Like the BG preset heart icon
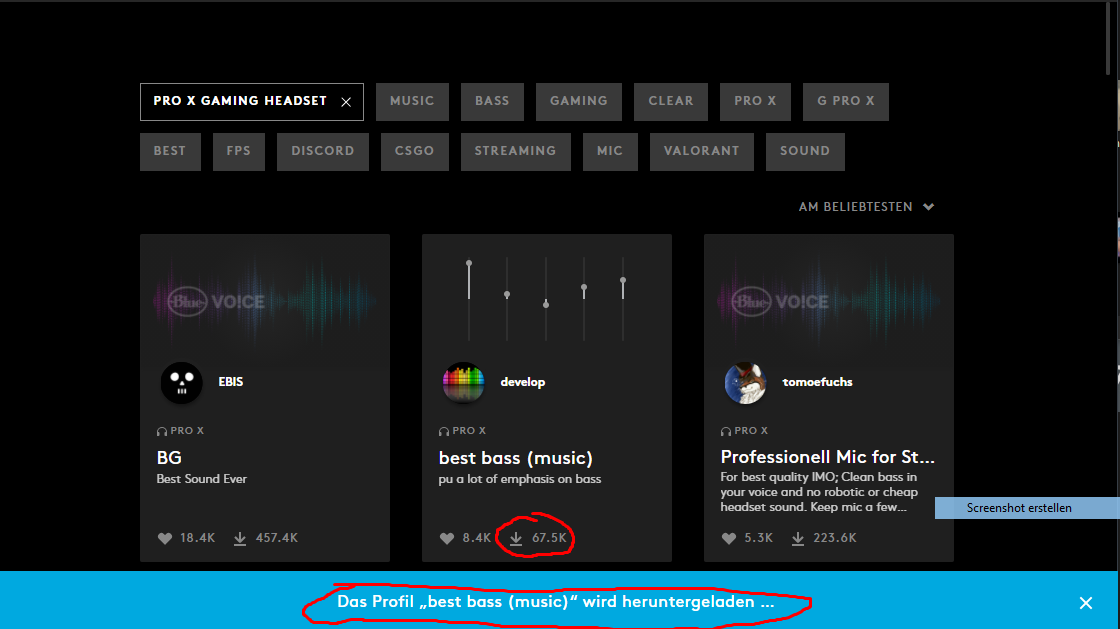This screenshot has width=1120, height=629. (x=165, y=538)
